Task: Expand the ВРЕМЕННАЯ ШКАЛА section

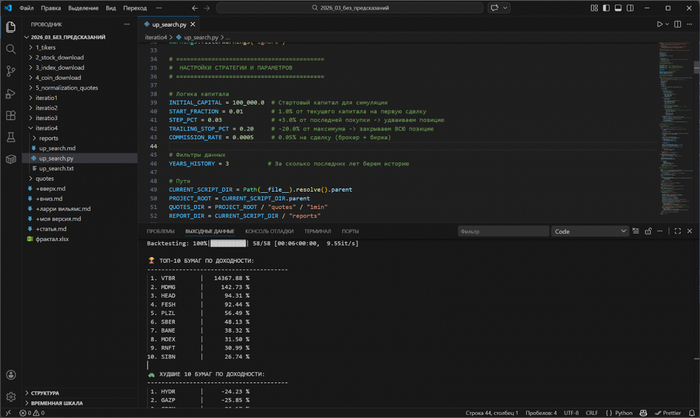Action: pyautogui.click(x=57, y=403)
